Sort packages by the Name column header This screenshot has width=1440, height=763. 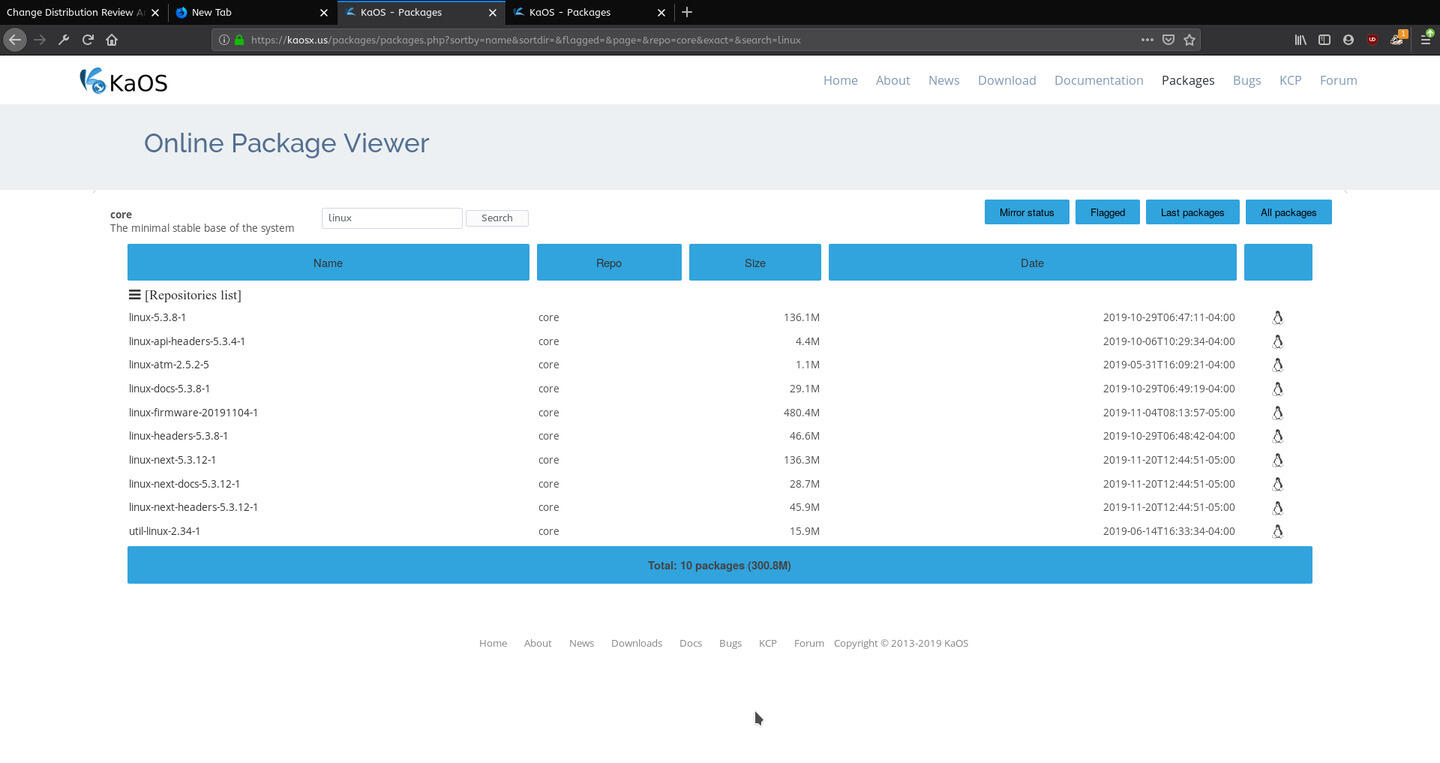click(x=328, y=263)
